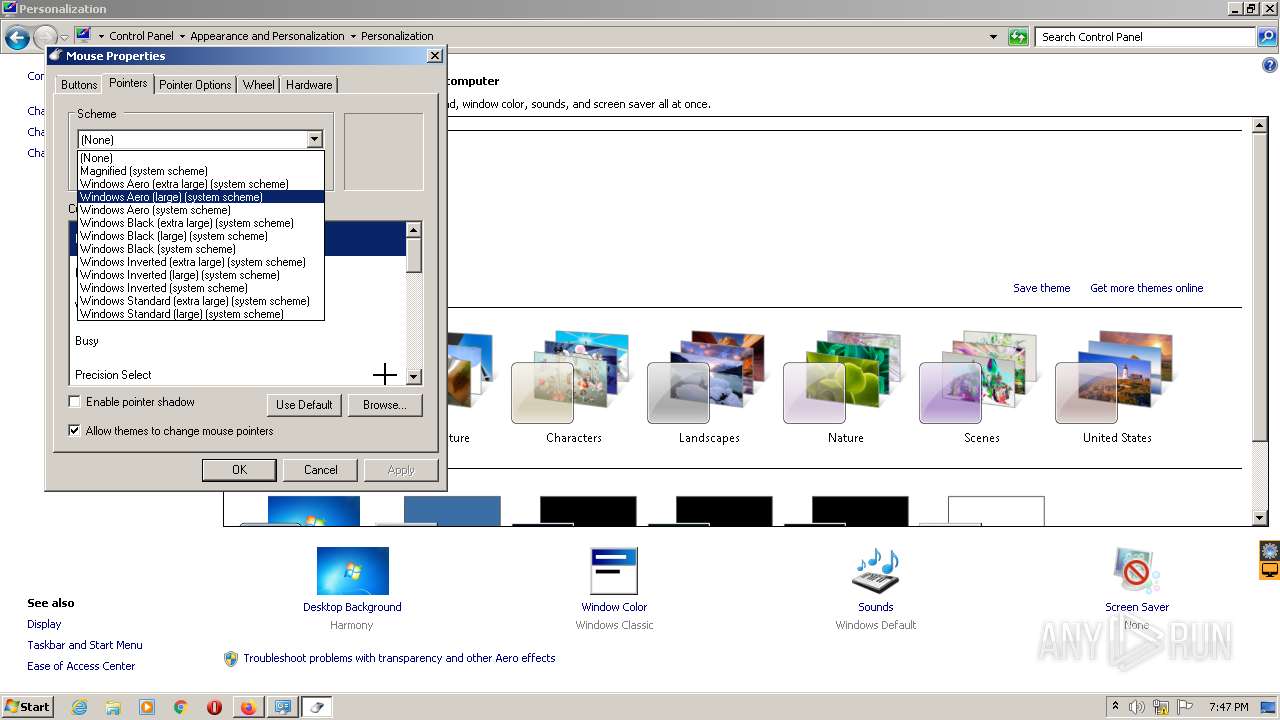This screenshot has height=720, width=1280.
Task: Collapse the Scheme dropdown arrow
Action: click(314, 140)
